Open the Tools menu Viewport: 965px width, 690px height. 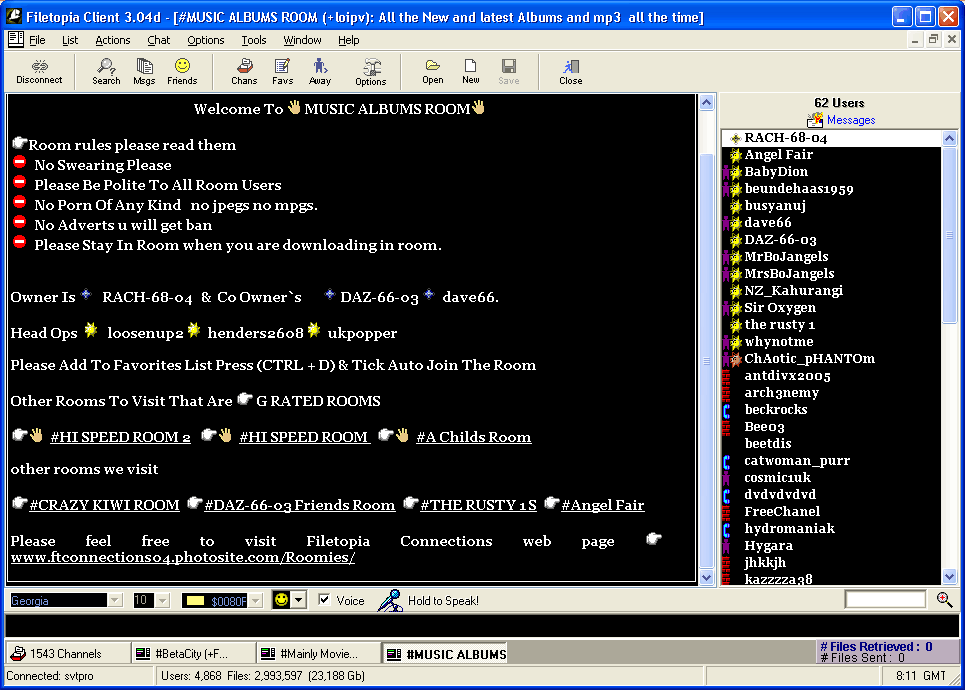(254, 40)
